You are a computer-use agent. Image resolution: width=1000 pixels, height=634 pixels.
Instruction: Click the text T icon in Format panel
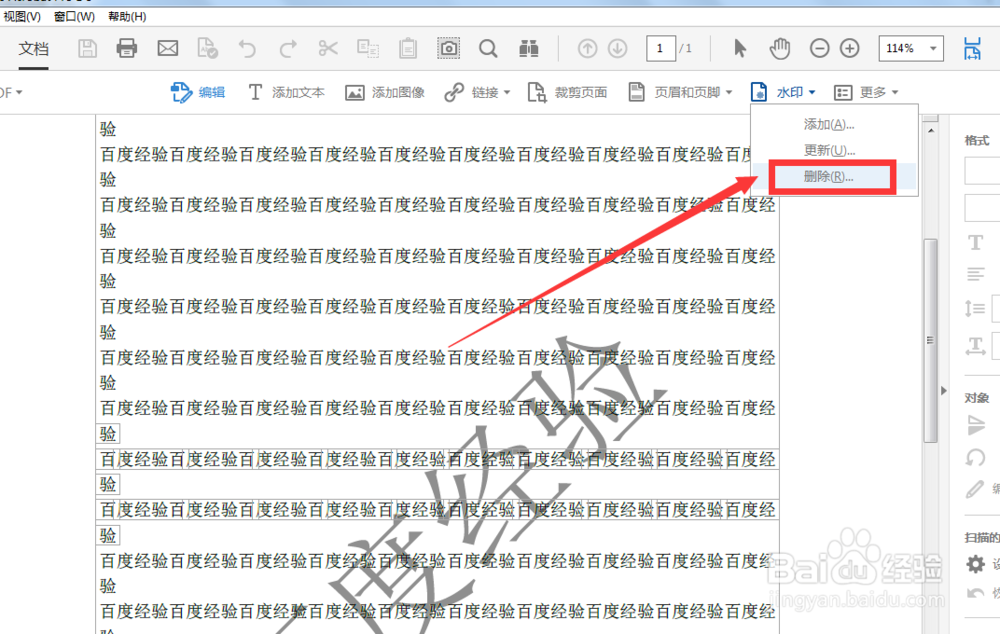(x=976, y=242)
